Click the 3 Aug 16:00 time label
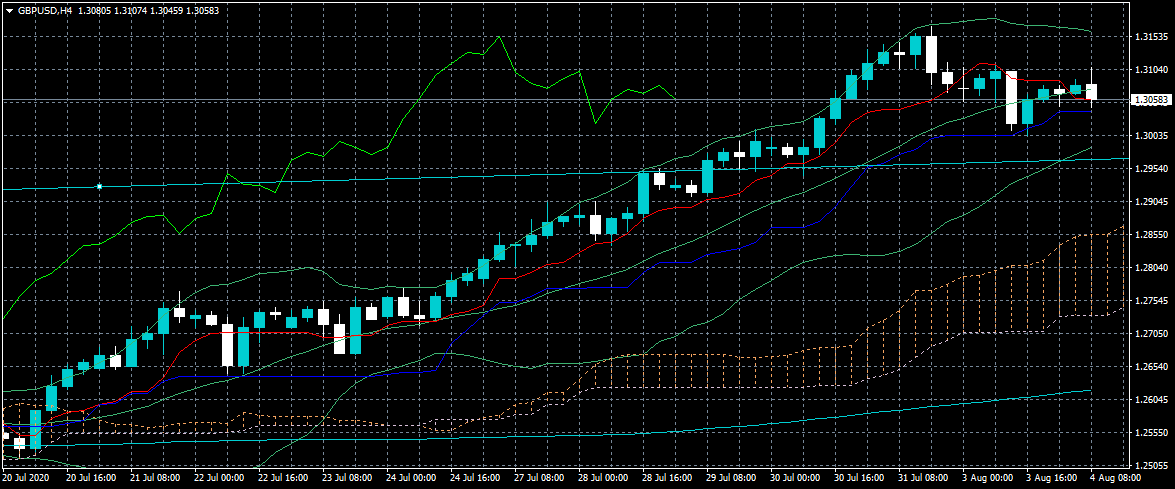Image resolution: width=1175 pixels, height=489 pixels. click(1051, 476)
